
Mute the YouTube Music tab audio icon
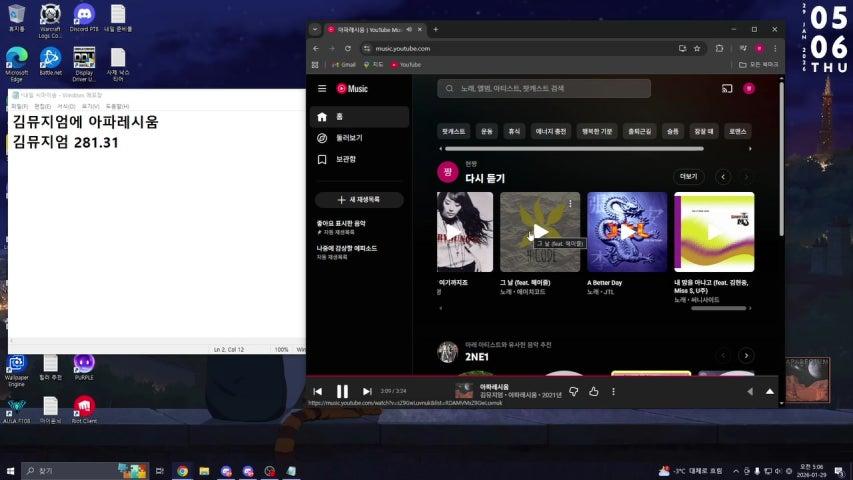409,29
